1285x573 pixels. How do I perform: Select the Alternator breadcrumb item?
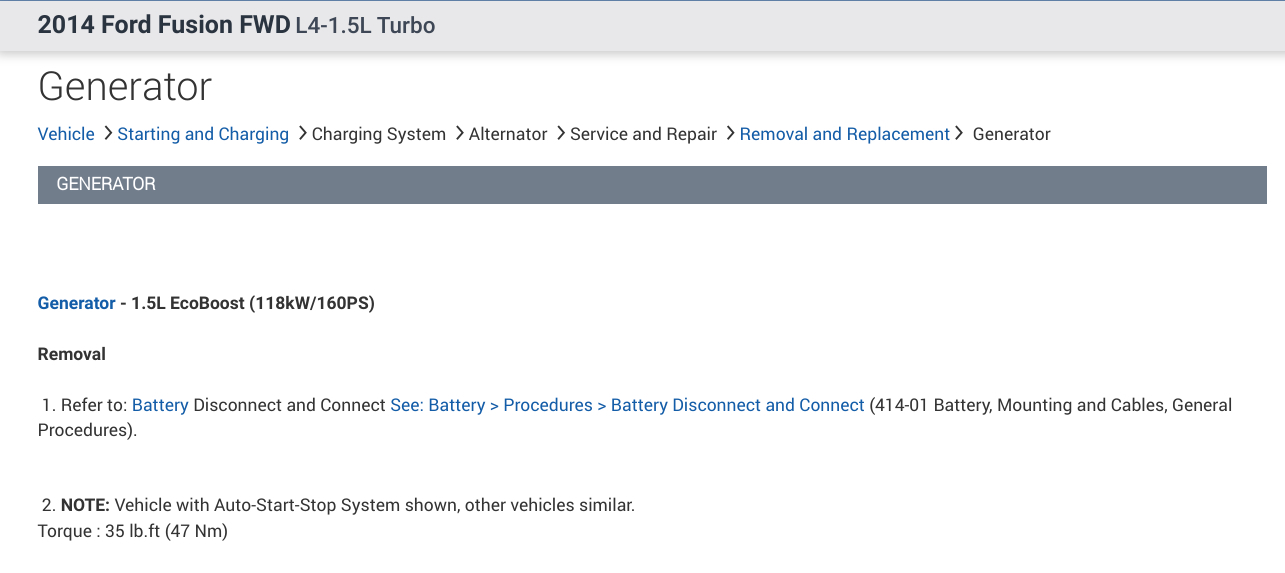pos(508,134)
